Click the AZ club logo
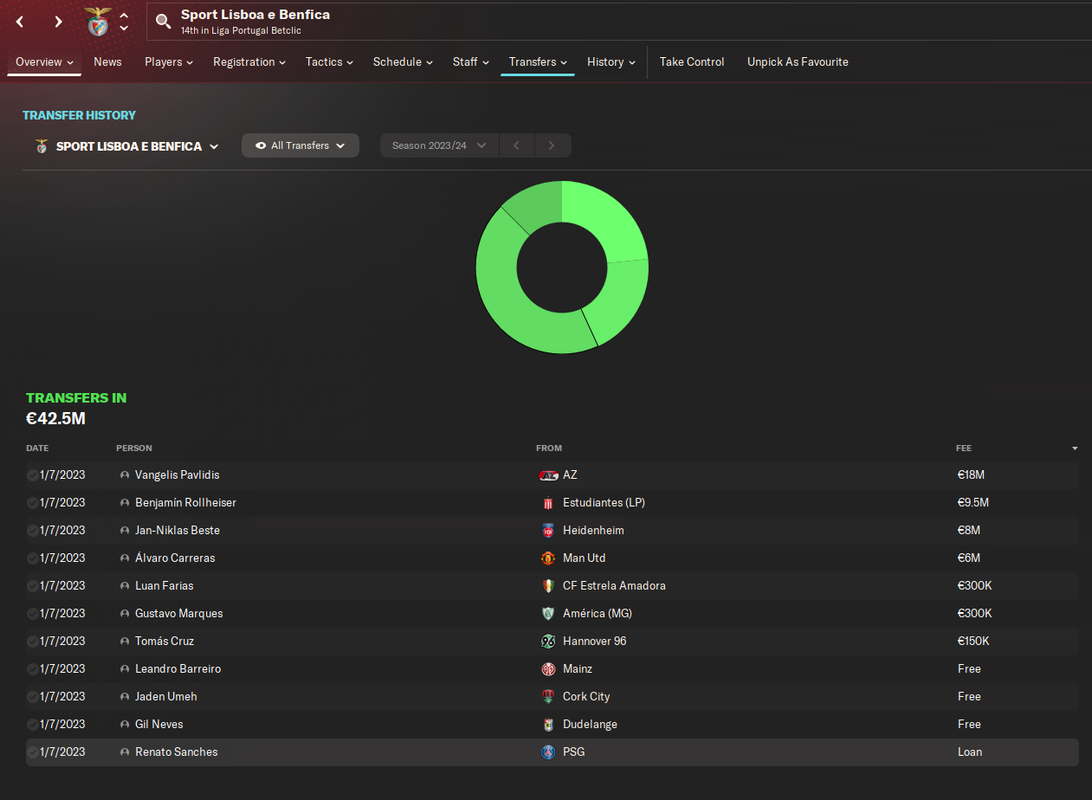Screen dimensions: 1092x800 [549, 476]
